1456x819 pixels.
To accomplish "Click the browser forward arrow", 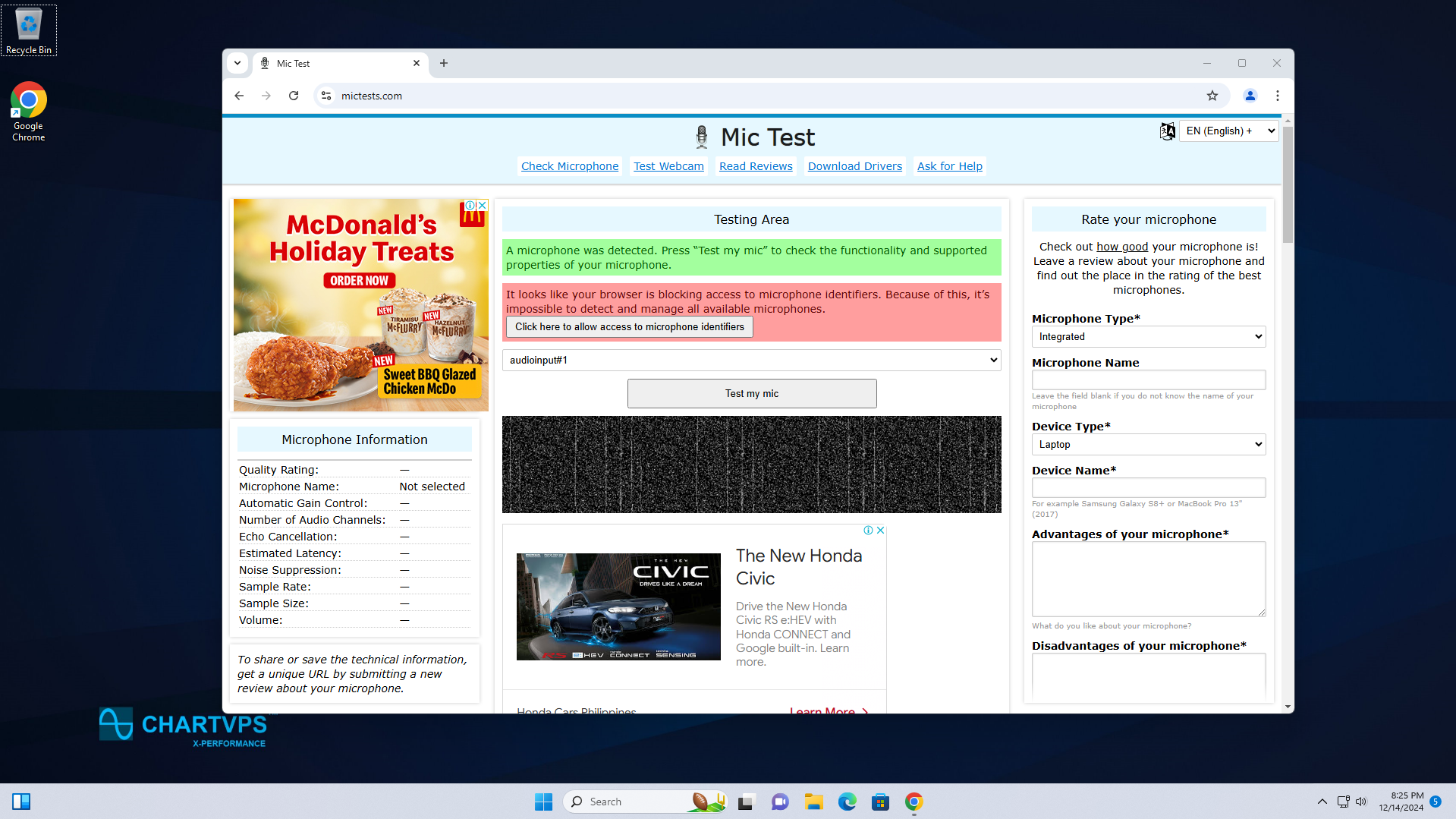I will pos(266,96).
